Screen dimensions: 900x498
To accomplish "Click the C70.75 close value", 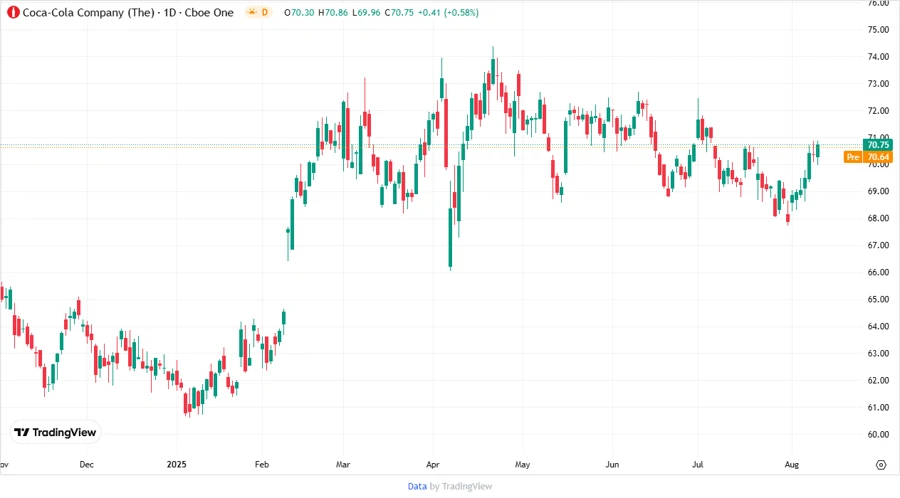I will 399,13.
